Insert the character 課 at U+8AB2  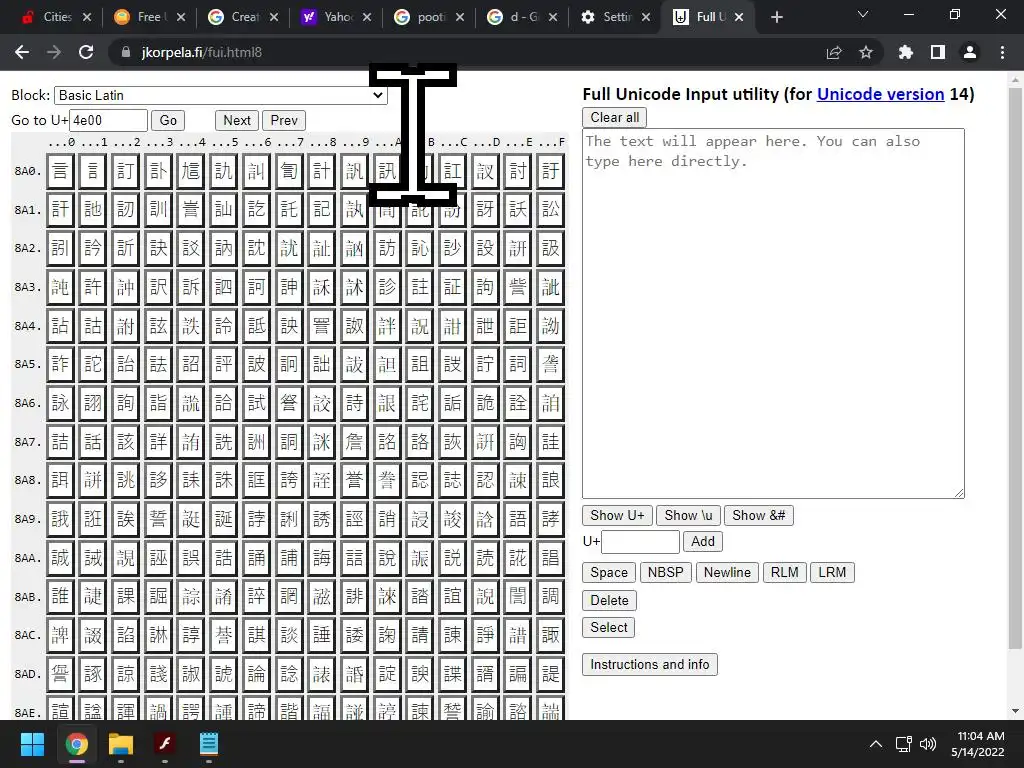(125, 596)
